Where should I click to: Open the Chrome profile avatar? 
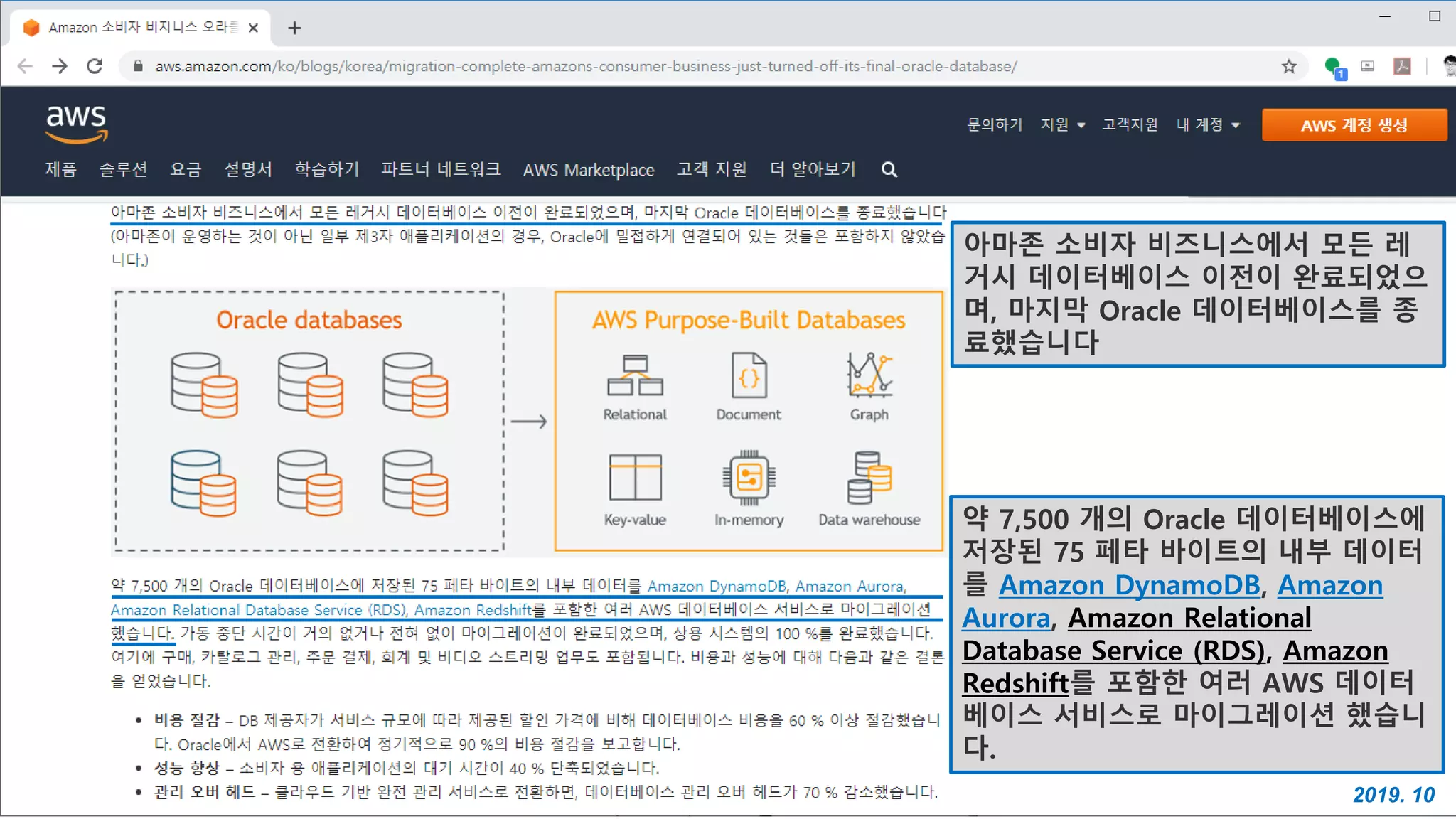click(x=1449, y=66)
